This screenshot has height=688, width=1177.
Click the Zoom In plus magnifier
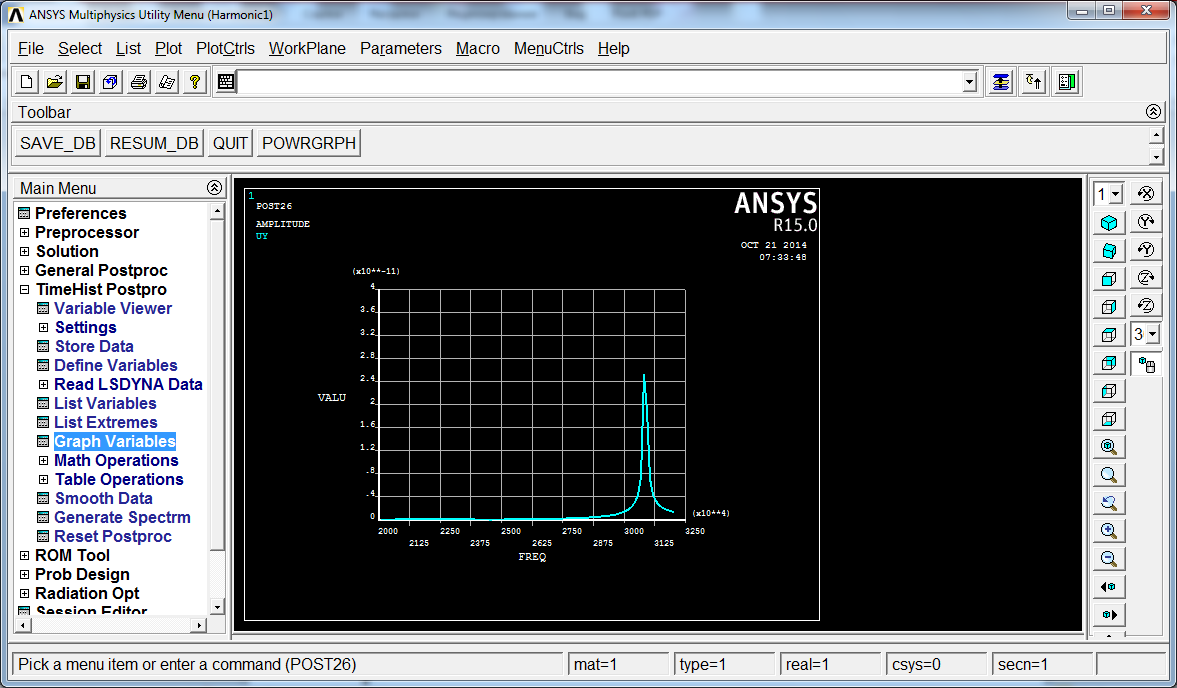(1109, 531)
